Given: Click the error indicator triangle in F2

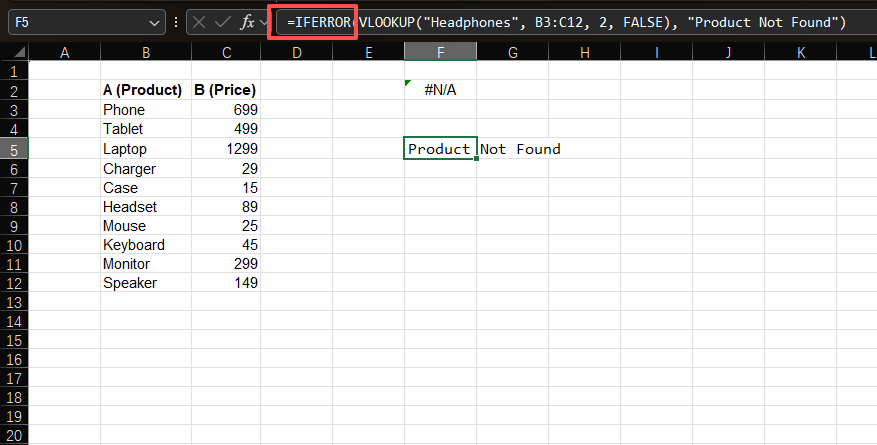Looking at the screenshot, I should pyautogui.click(x=408, y=83).
